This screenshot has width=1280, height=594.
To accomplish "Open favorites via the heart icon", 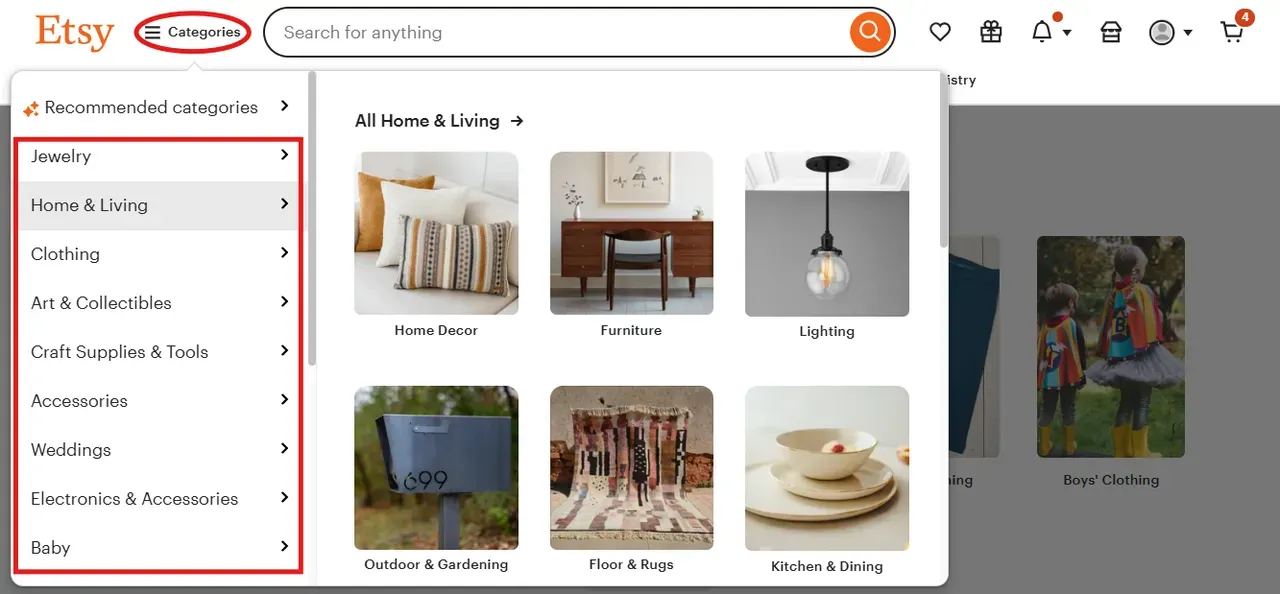I will click(940, 32).
